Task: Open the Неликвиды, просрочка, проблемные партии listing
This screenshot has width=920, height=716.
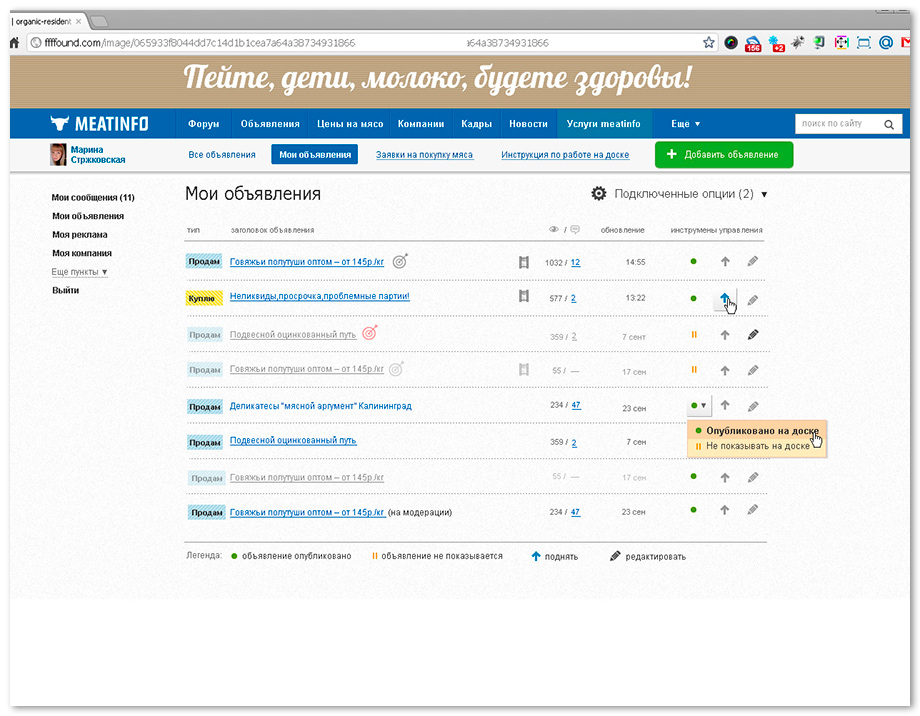Action: (x=320, y=296)
